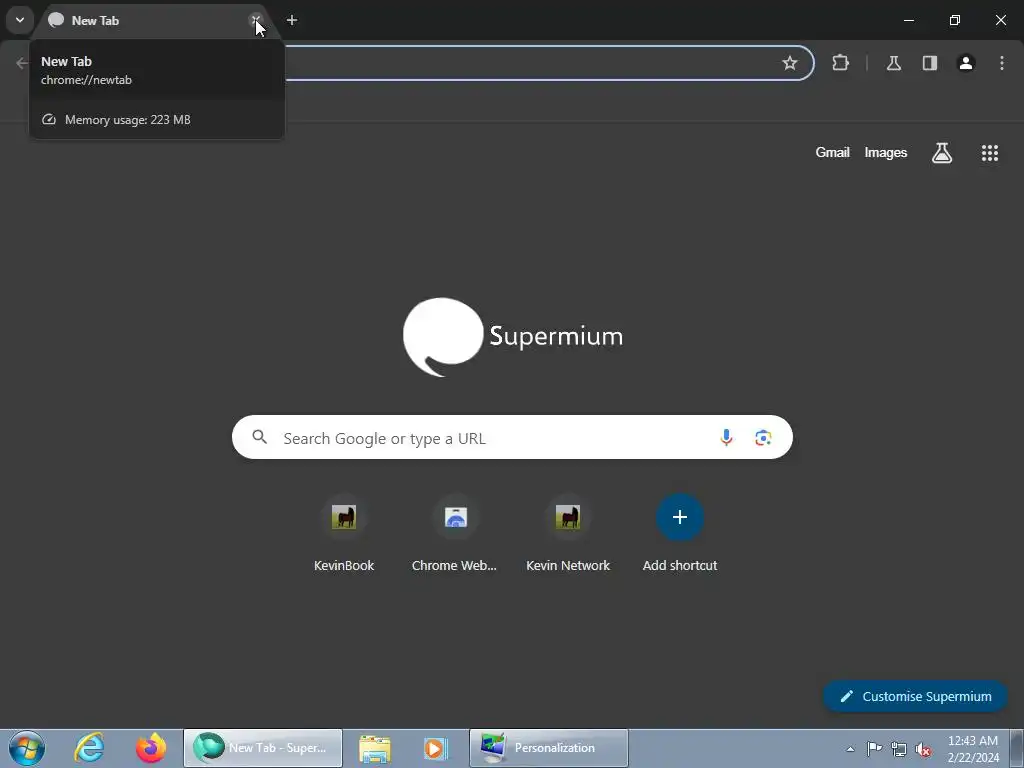1024x768 pixels.
Task: Open the Action Center flag icon
Action: pos(874,748)
